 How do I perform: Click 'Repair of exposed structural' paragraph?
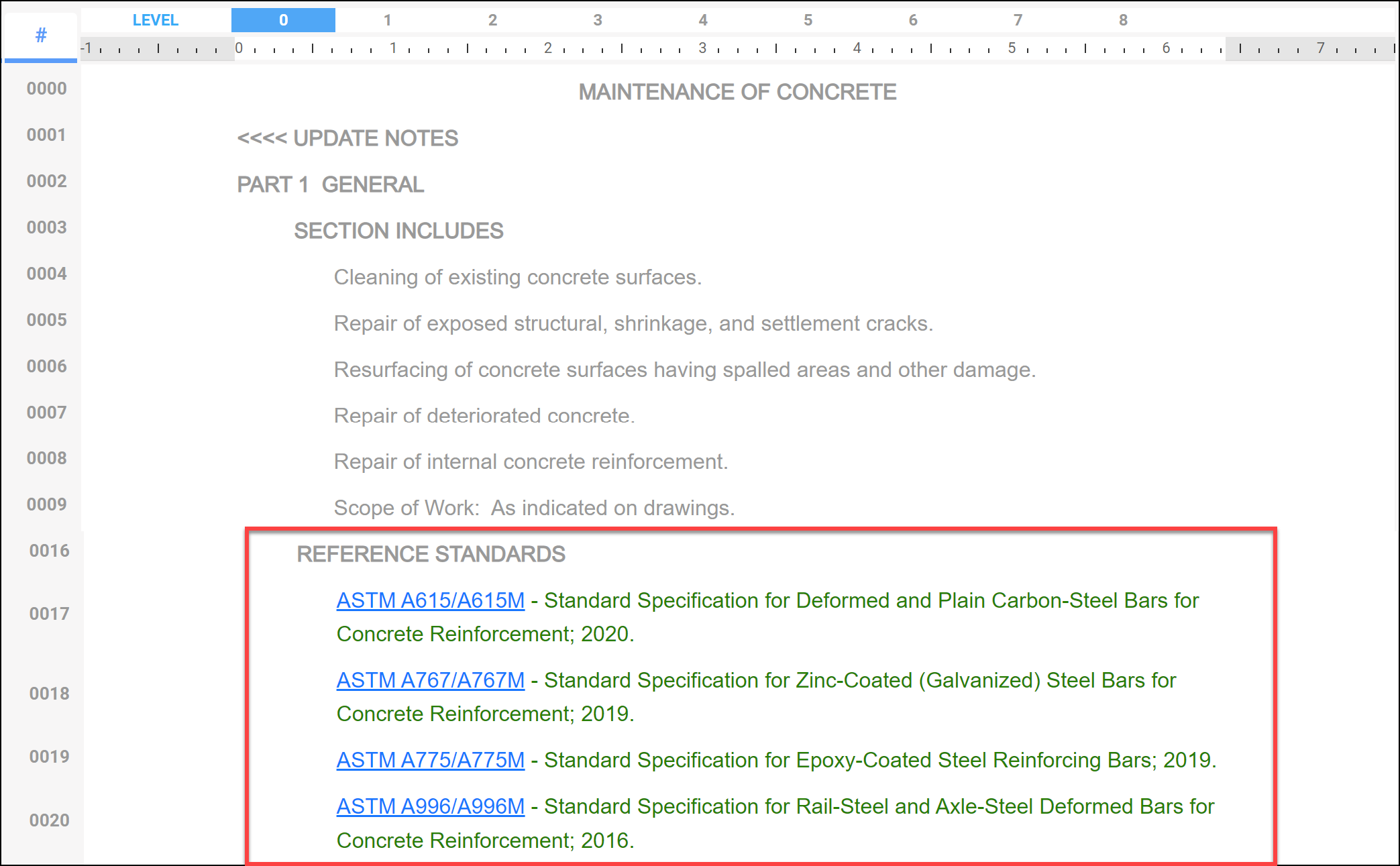633,323
